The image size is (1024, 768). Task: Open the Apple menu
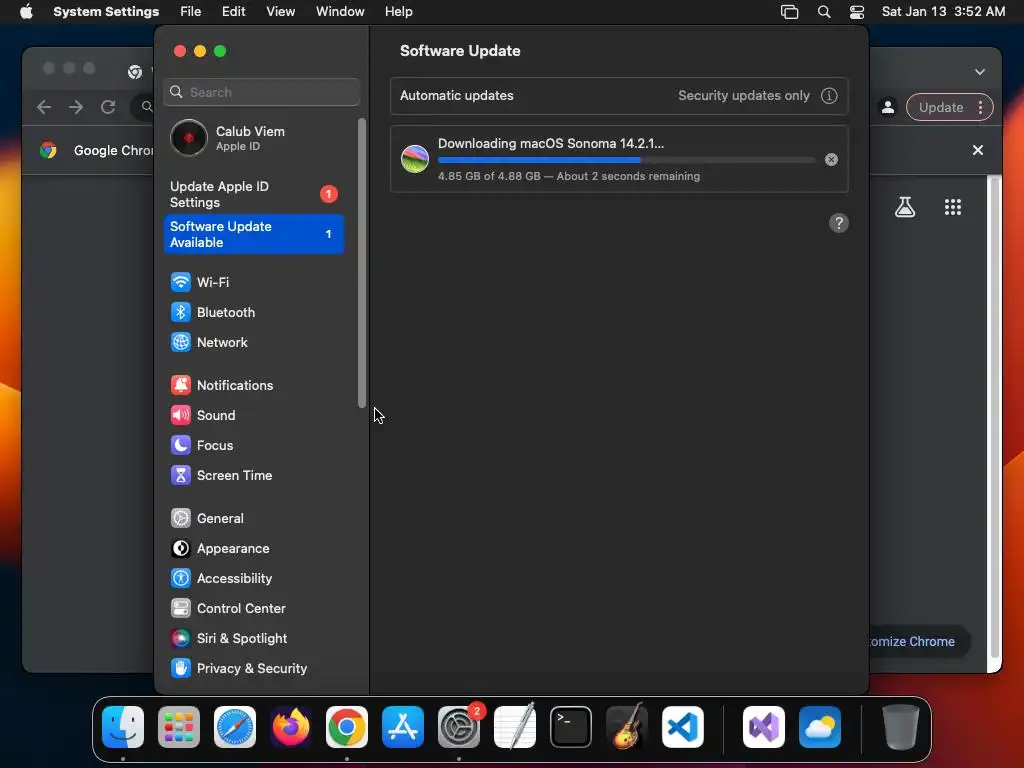click(x=26, y=12)
